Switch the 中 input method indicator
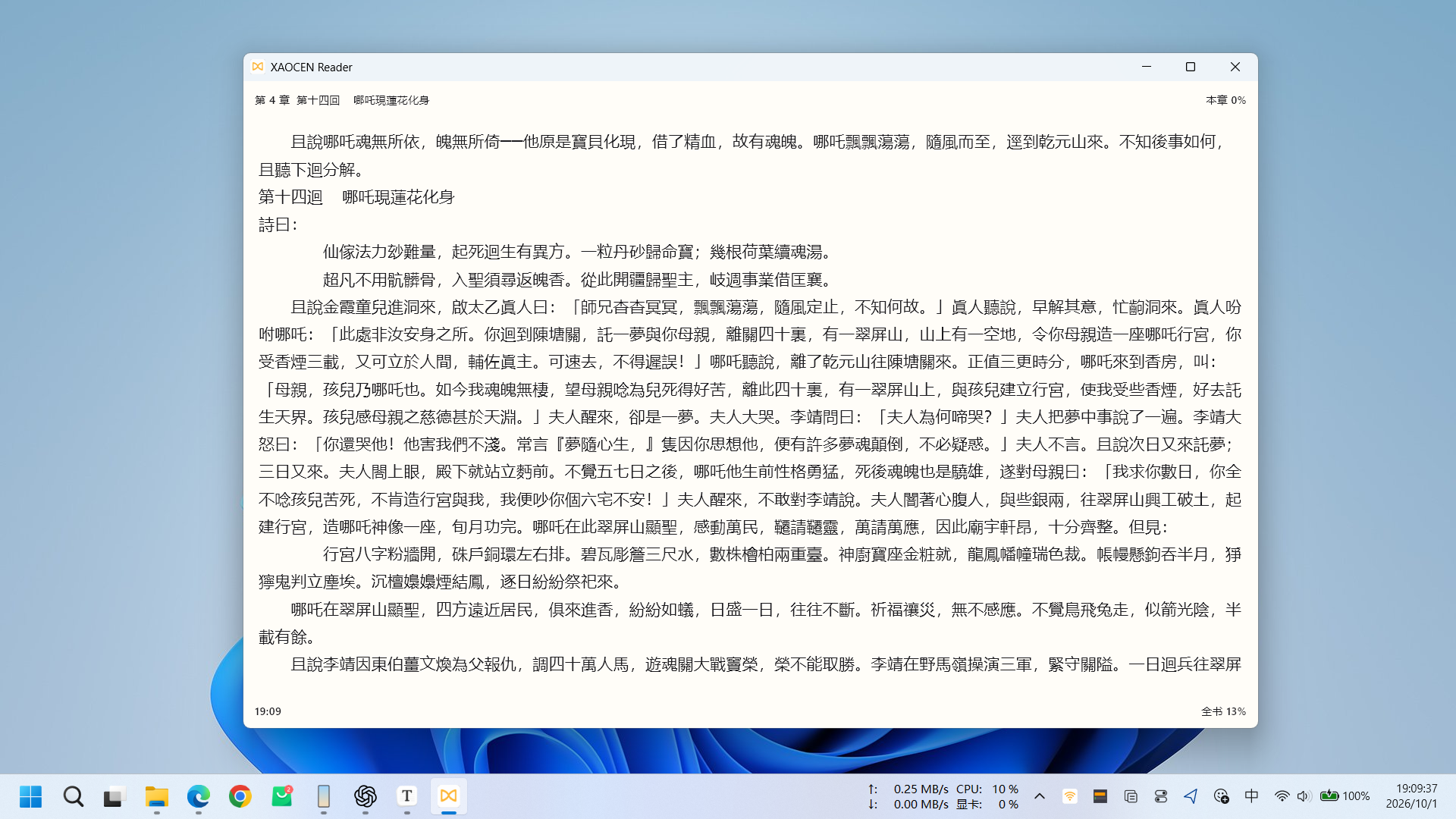This screenshot has height=819, width=1456. 1251,796
